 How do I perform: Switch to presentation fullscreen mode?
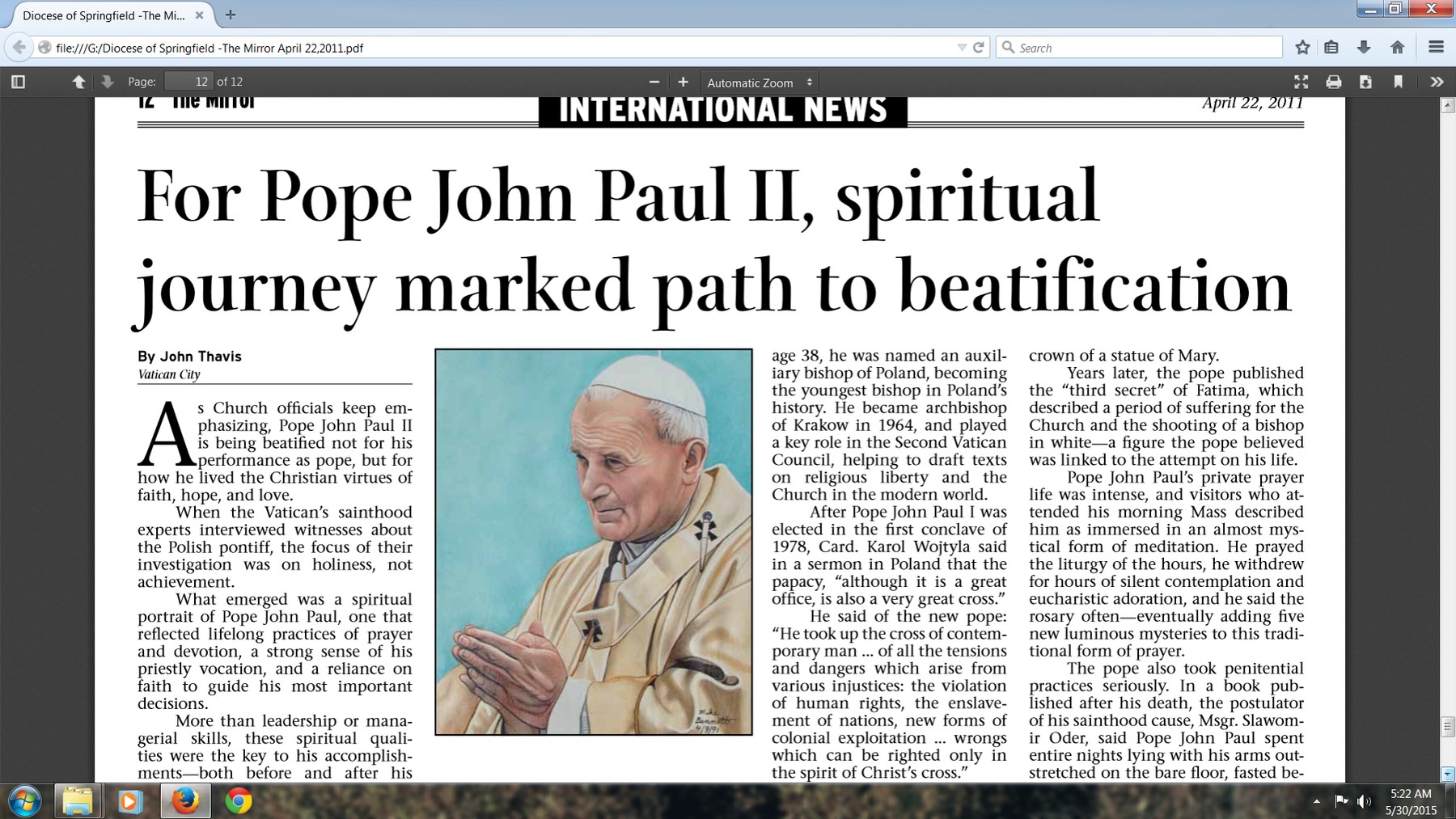[1301, 82]
